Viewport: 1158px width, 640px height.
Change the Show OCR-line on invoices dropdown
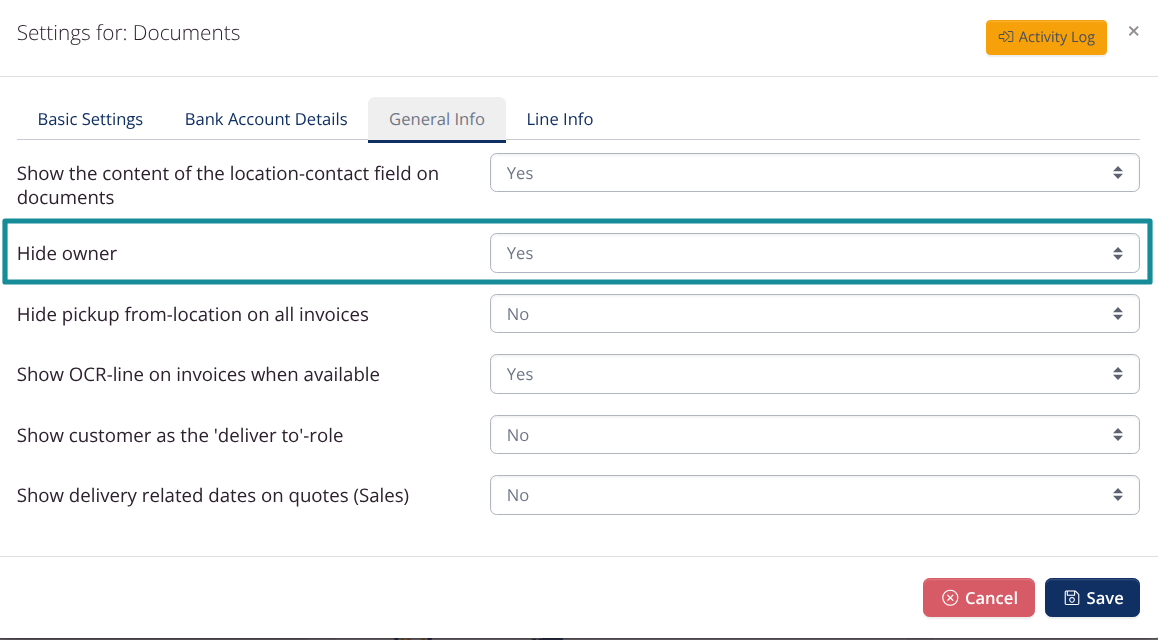(x=814, y=374)
